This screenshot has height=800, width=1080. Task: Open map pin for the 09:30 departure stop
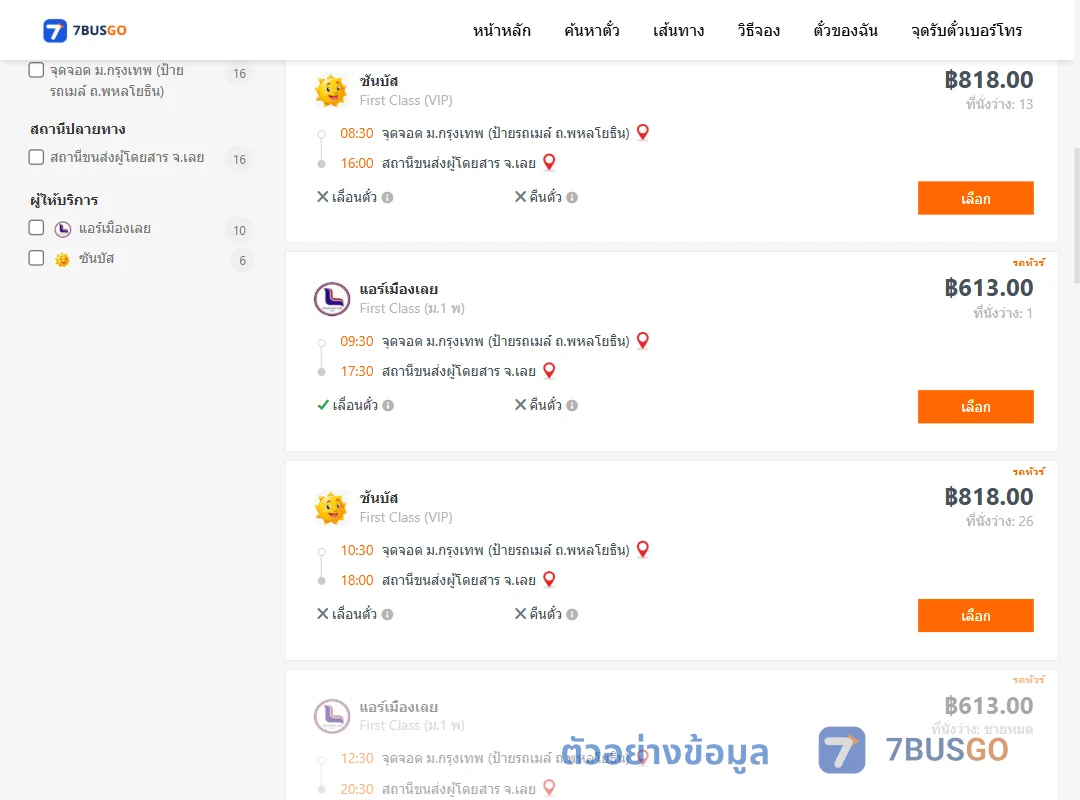tap(643, 340)
